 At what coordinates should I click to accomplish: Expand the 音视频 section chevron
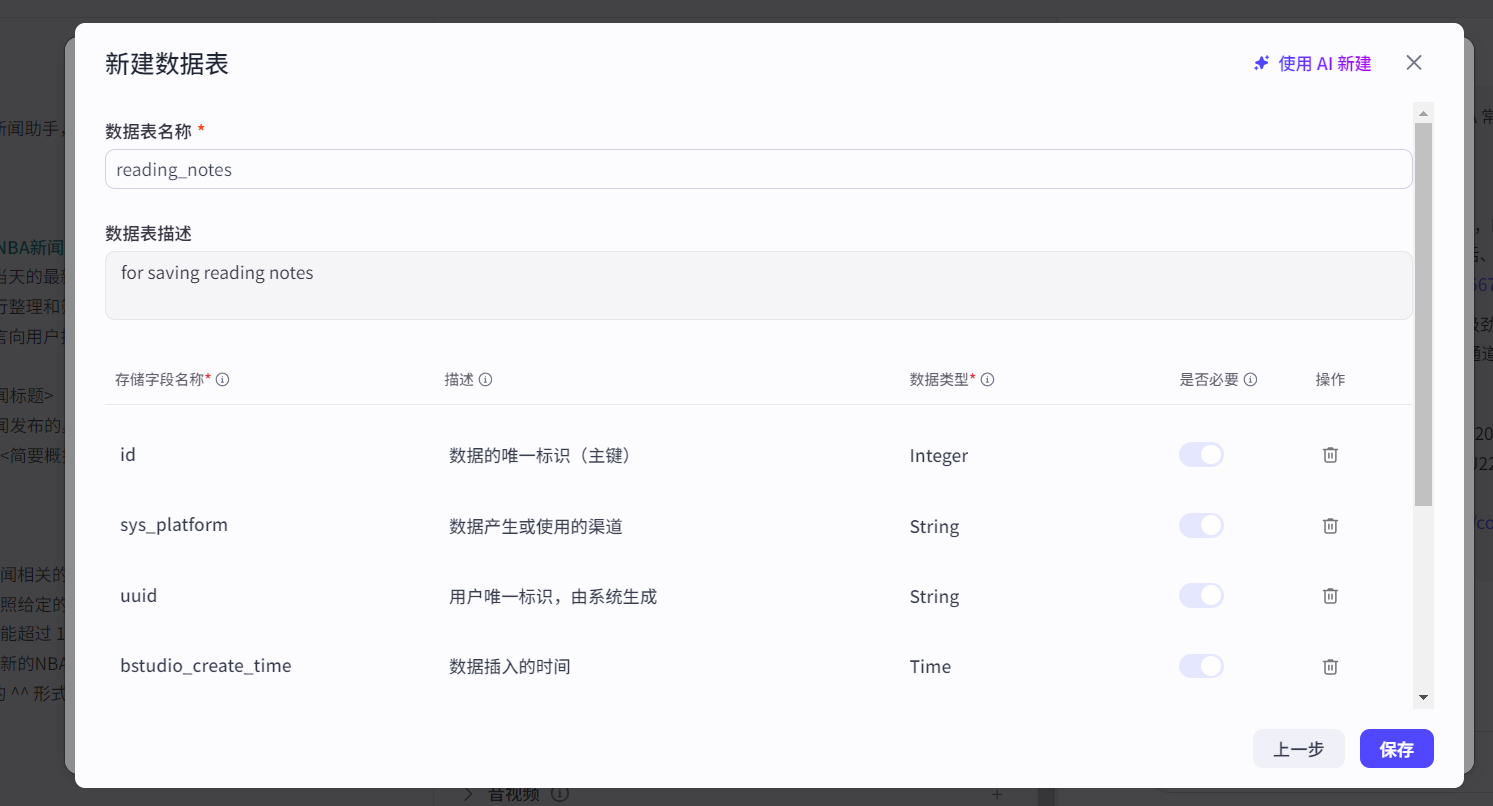click(467, 793)
